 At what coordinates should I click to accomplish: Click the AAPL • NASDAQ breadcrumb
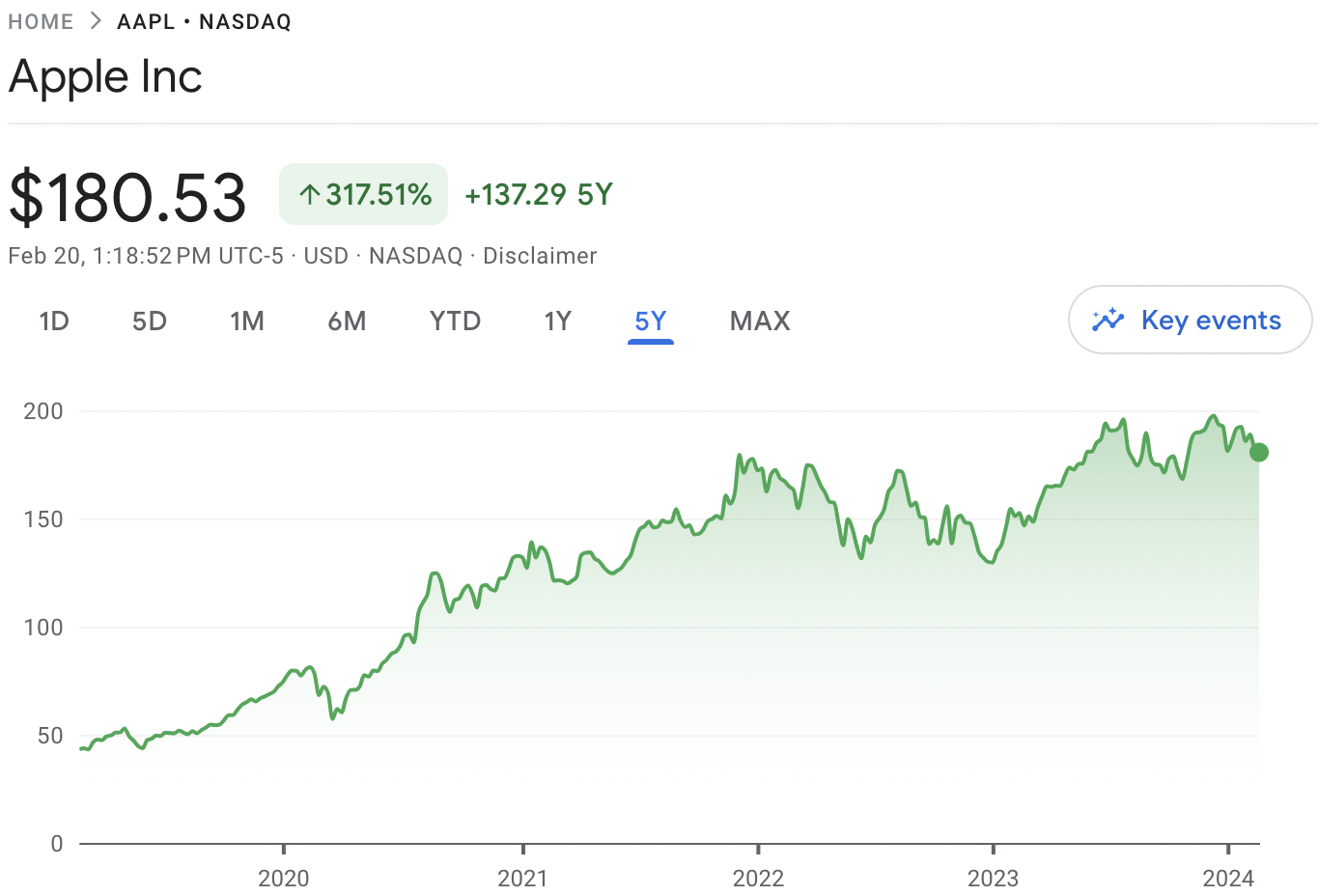(204, 21)
